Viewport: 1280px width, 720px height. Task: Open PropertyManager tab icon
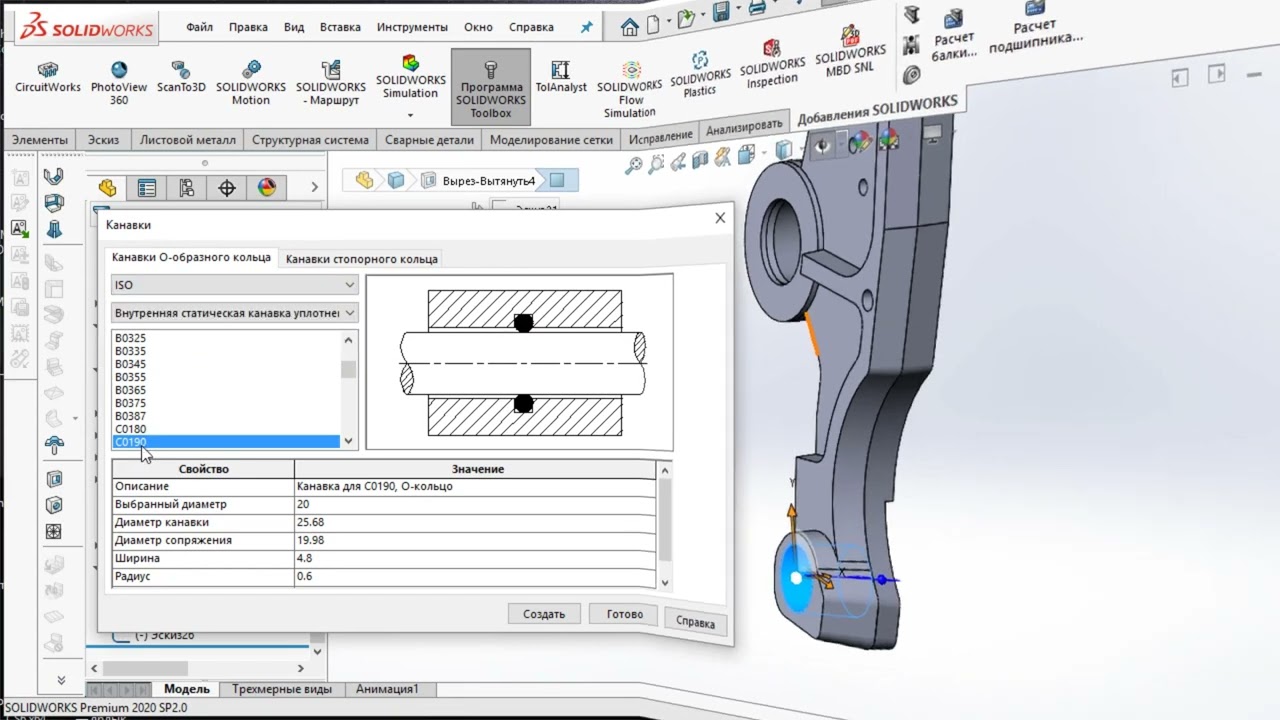click(147, 187)
